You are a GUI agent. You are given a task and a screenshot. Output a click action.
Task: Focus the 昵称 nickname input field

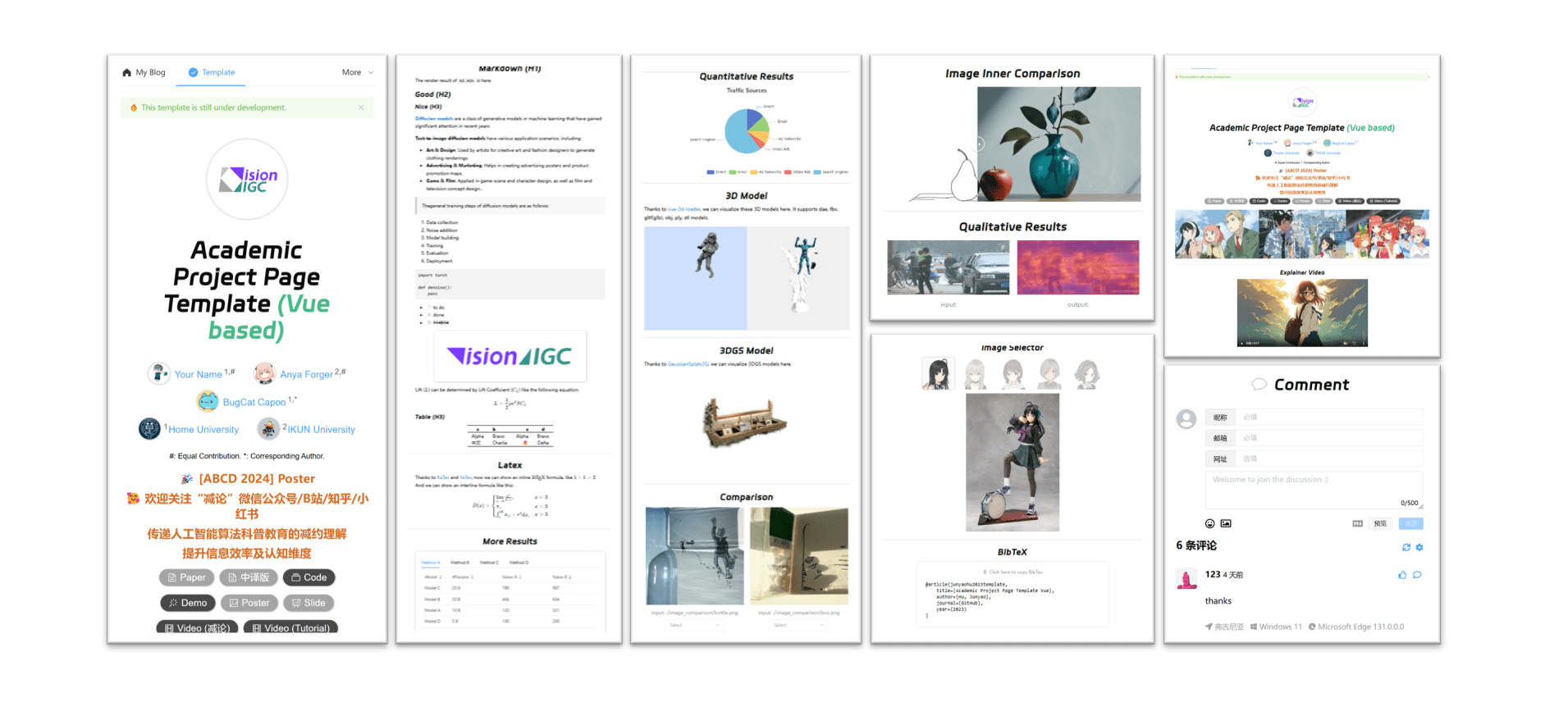point(1330,417)
